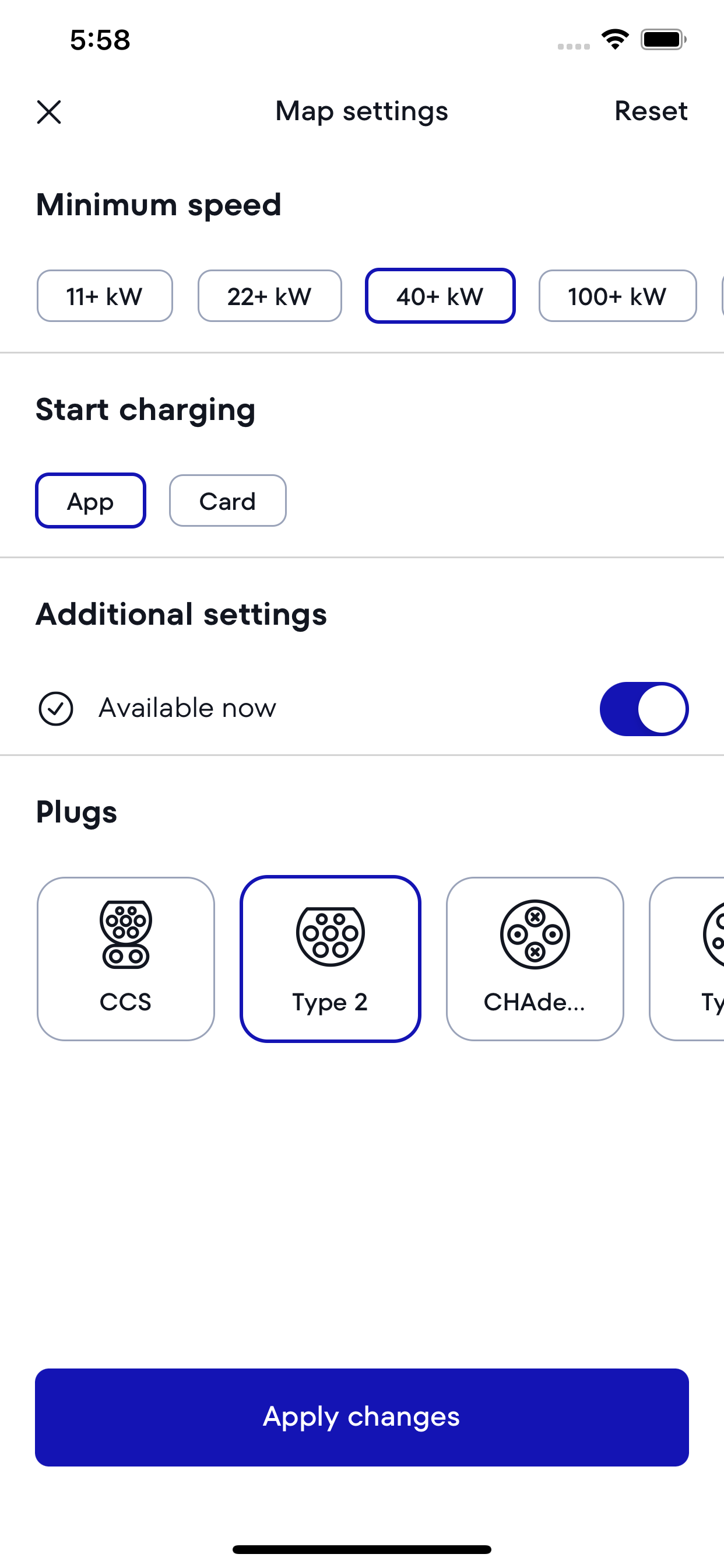Tap the Wi-Fi status icon
The height and width of the screenshot is (1568, 724).
[x=615, y=40]
